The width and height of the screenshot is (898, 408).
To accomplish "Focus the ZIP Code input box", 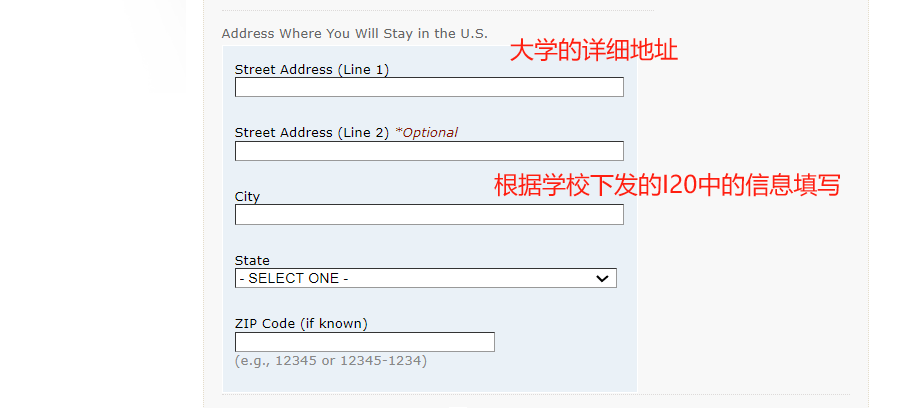I will point(364,342).
